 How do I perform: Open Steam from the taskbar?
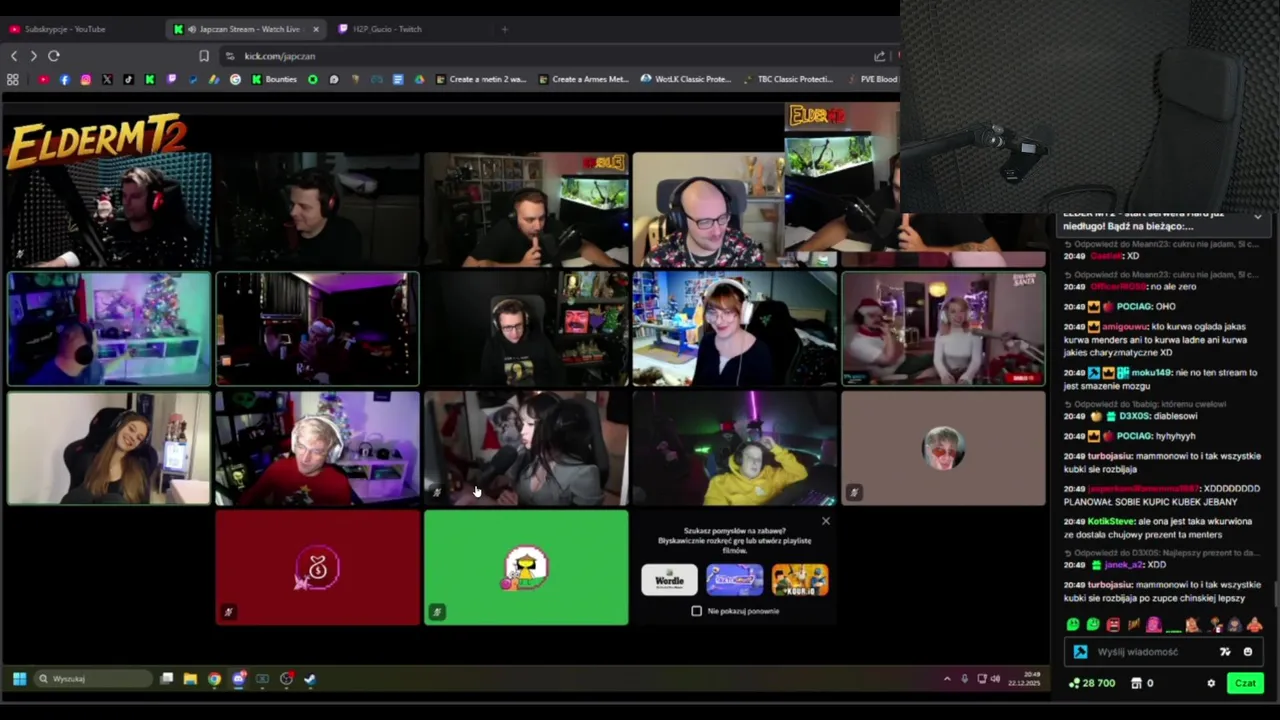point(310,679)
